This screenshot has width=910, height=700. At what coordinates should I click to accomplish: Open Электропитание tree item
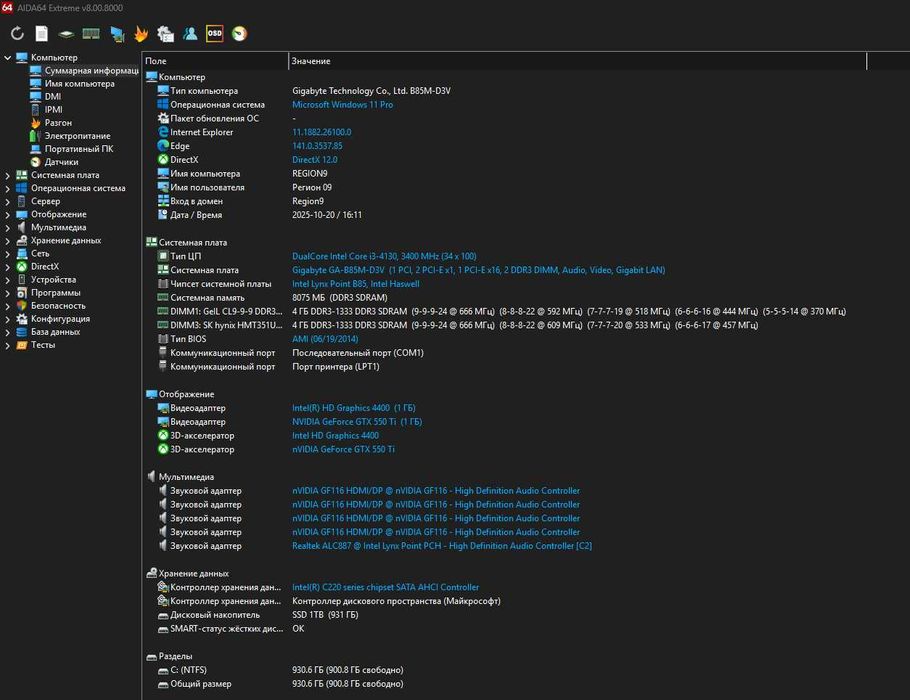click(77, 136)
